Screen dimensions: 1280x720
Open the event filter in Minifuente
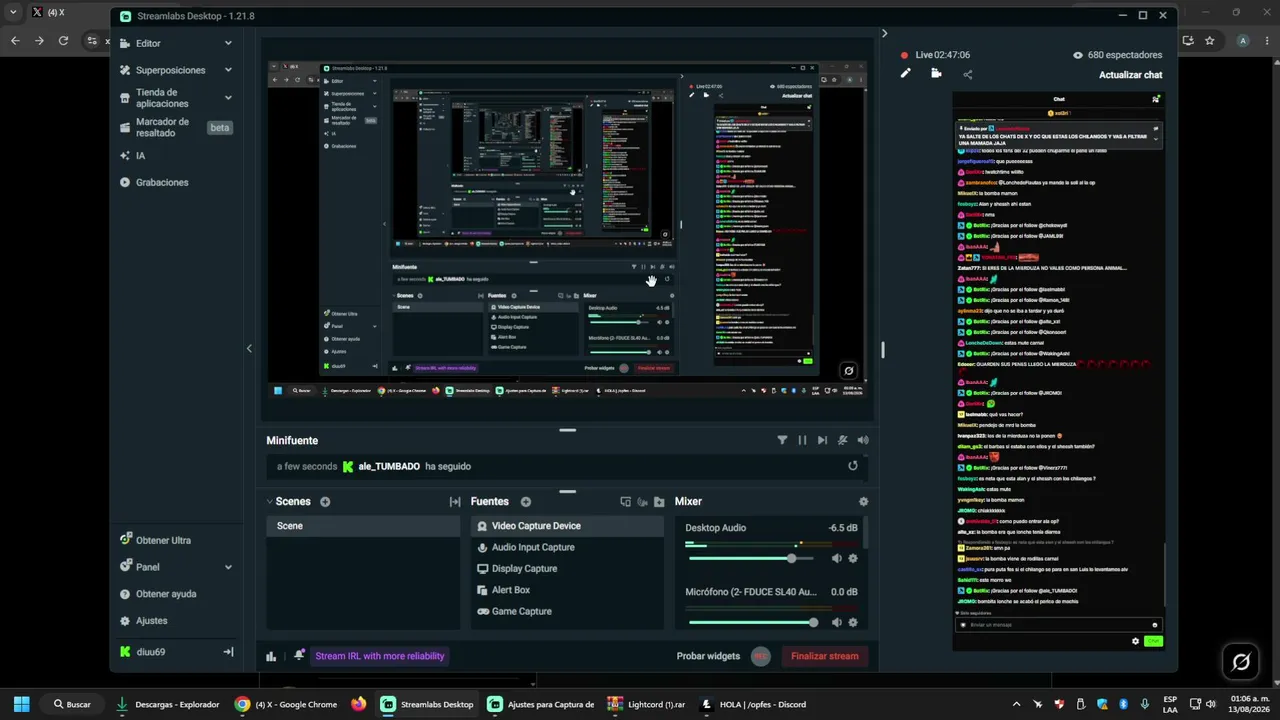782,440
